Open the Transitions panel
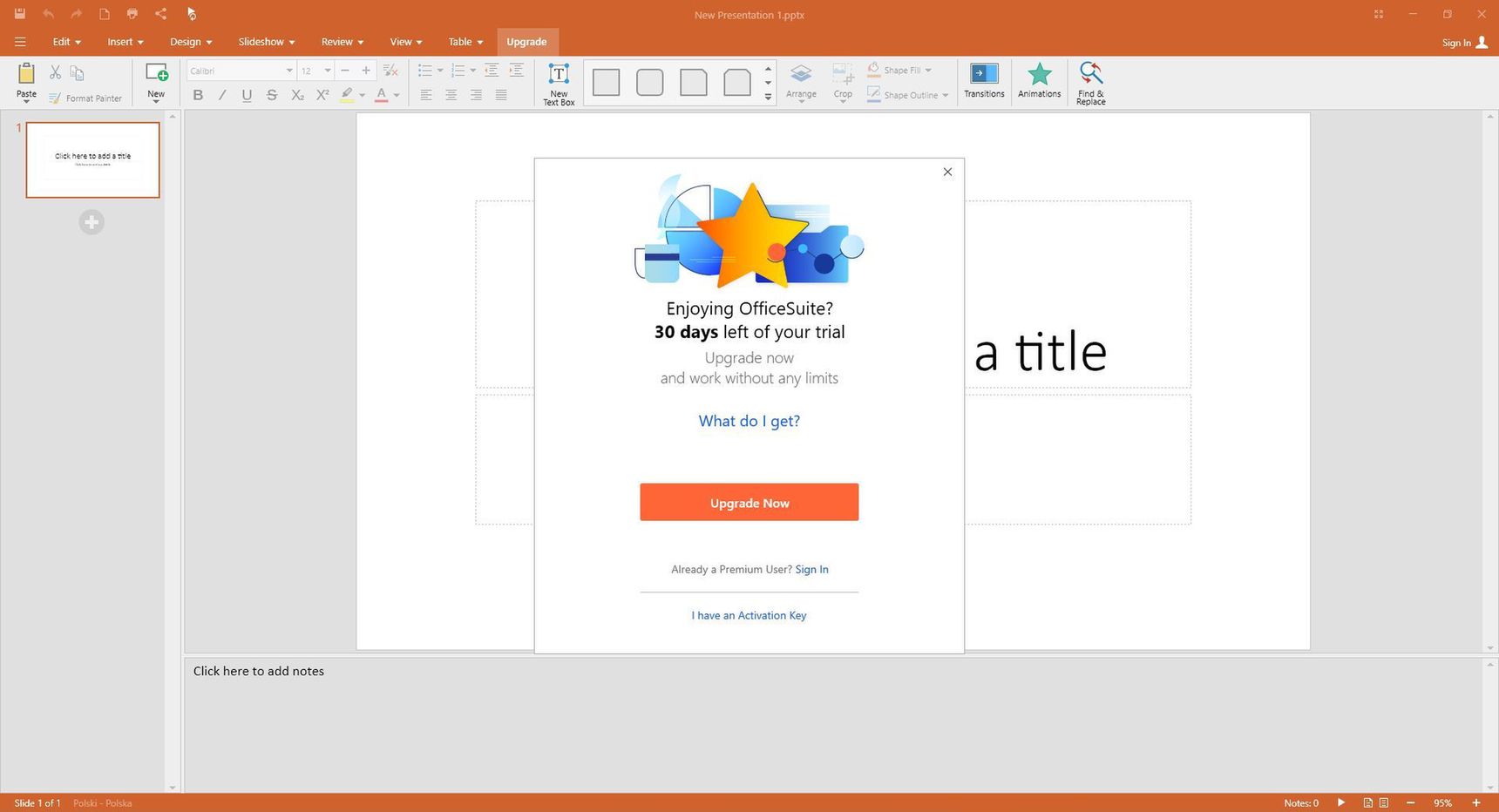The width and height of the screenshot is (1499, 812). pos(984,80)
